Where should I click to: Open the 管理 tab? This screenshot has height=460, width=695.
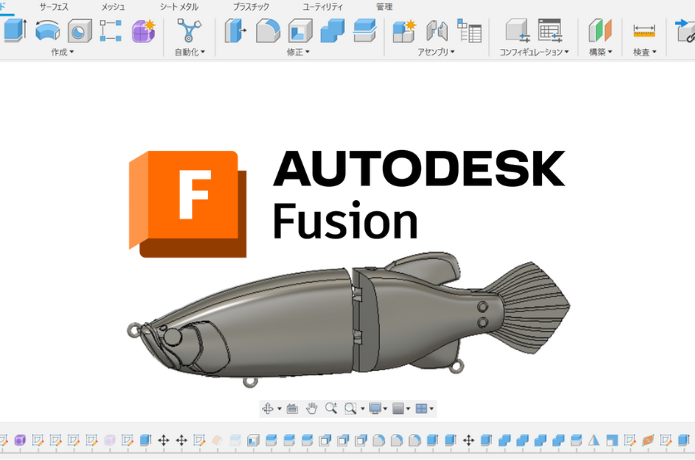tap(384, 7)
